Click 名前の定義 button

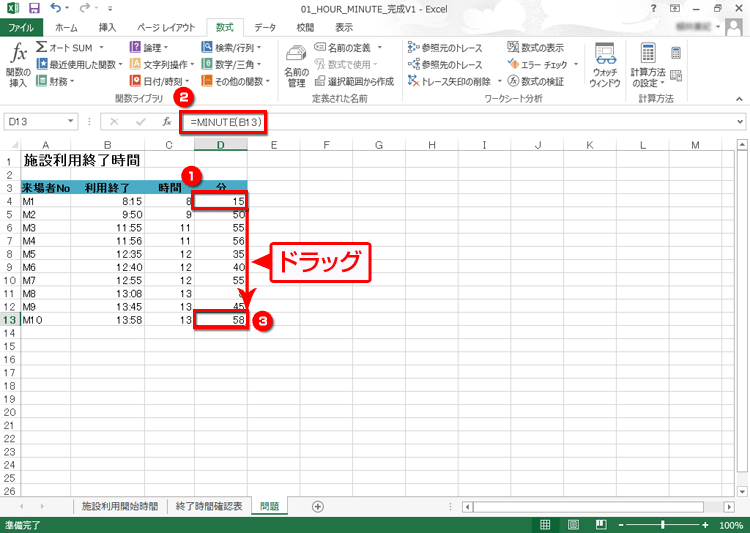click(343, 47)
